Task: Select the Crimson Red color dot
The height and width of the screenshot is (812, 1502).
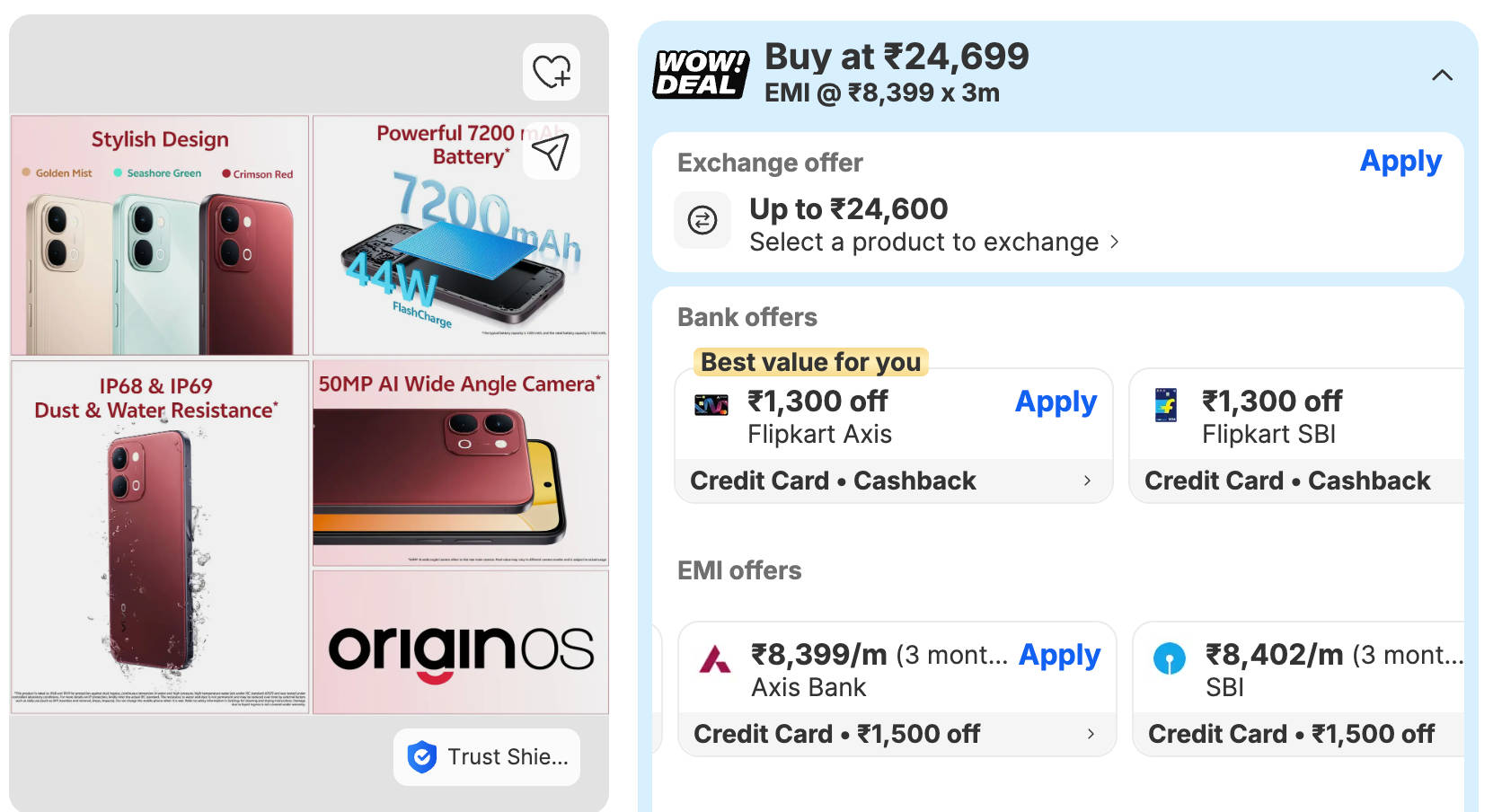Action: (x=226, y=174)
